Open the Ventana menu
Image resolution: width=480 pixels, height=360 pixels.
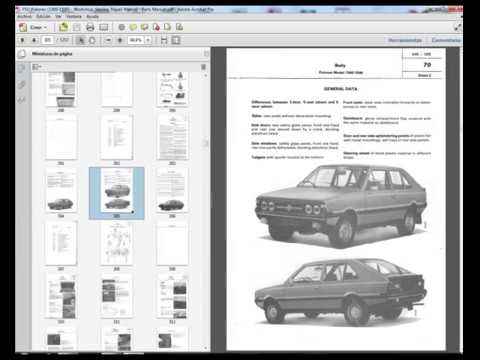click(x=74, y=16)
